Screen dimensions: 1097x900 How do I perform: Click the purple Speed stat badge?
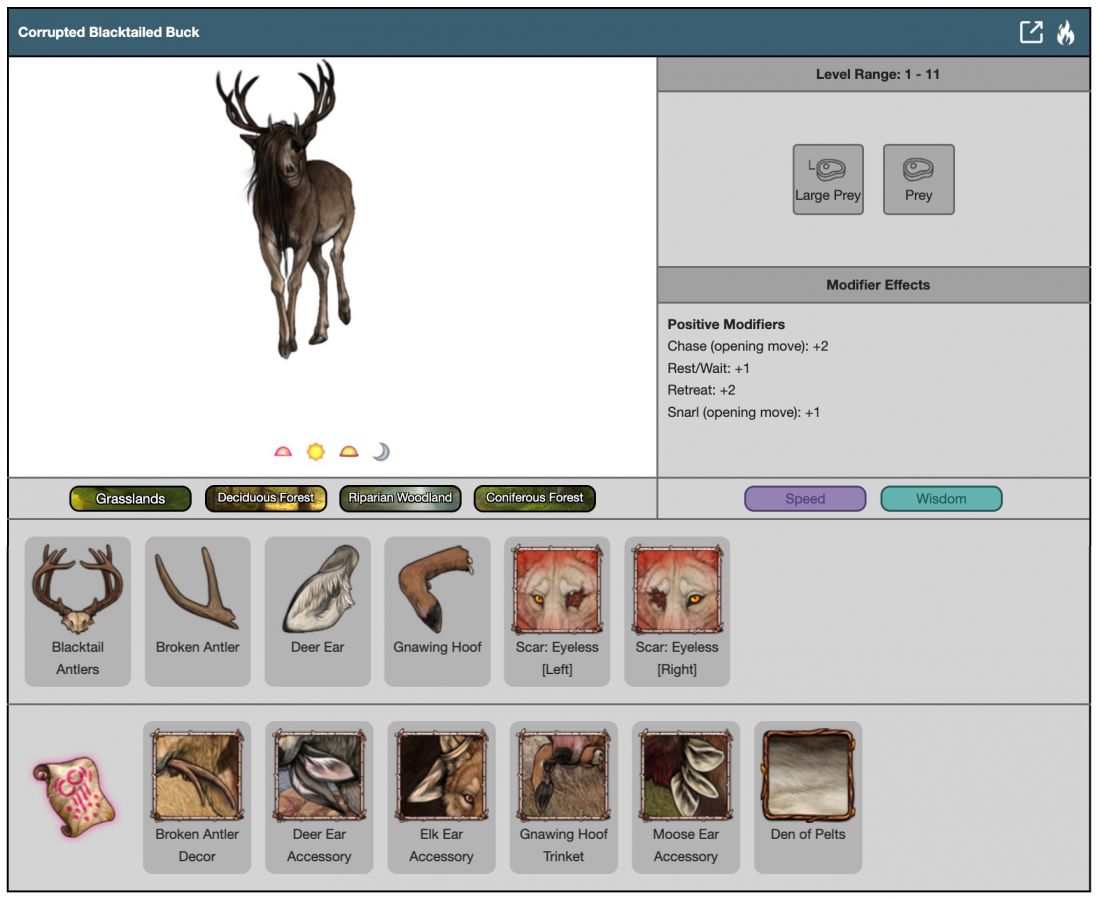(x=805, y=499)
